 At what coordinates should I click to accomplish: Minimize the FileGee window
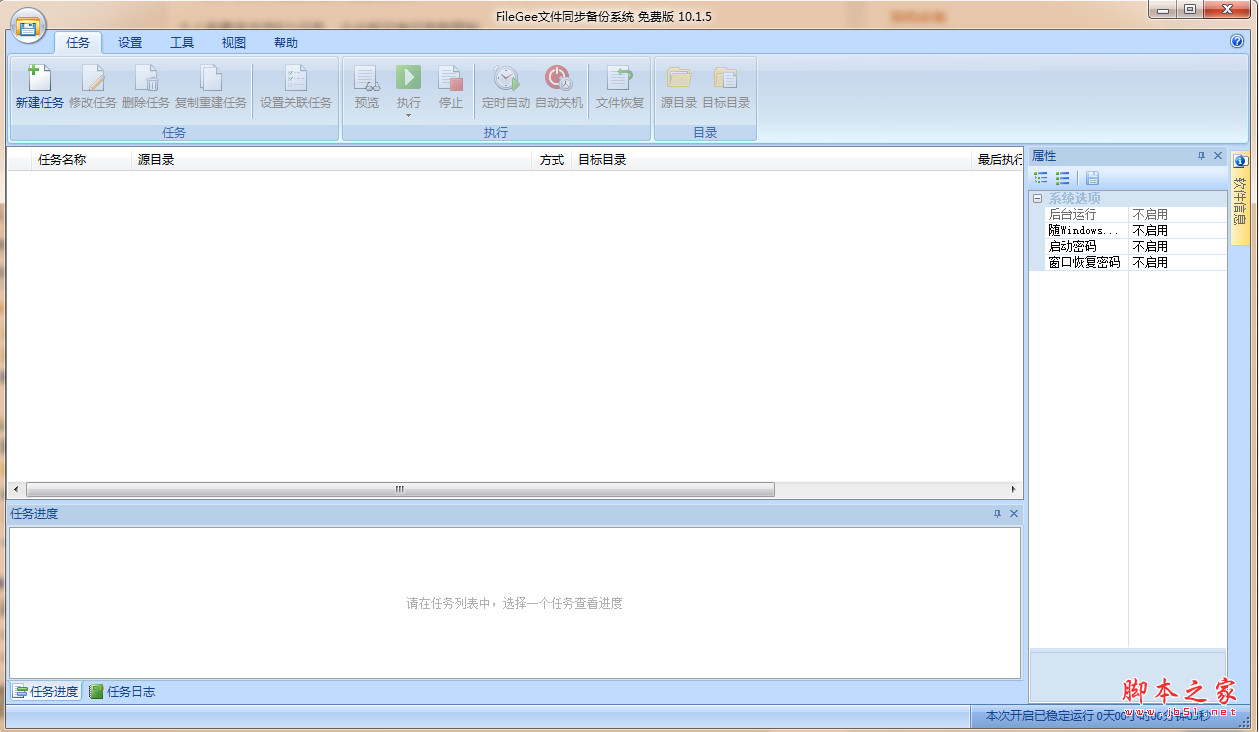(1162, 9)
